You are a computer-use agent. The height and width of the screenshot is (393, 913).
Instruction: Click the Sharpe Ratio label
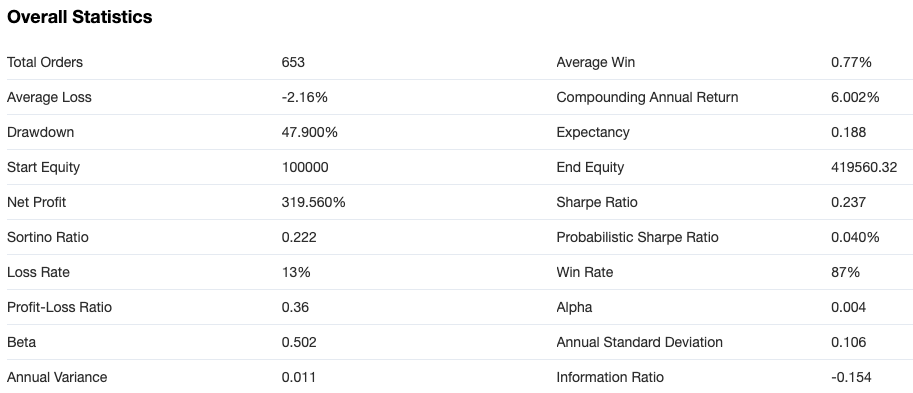click(x=597, y=202)
